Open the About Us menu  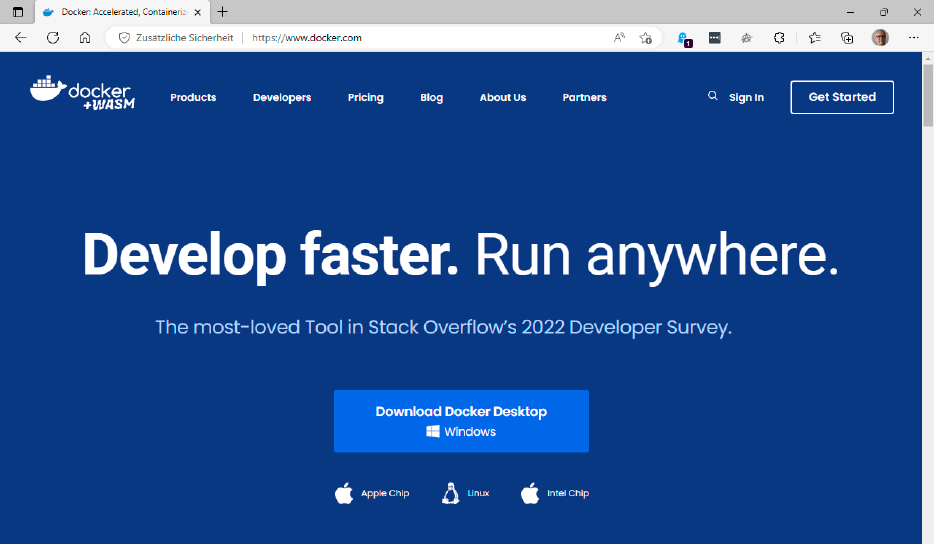click(x=503, y=97)
